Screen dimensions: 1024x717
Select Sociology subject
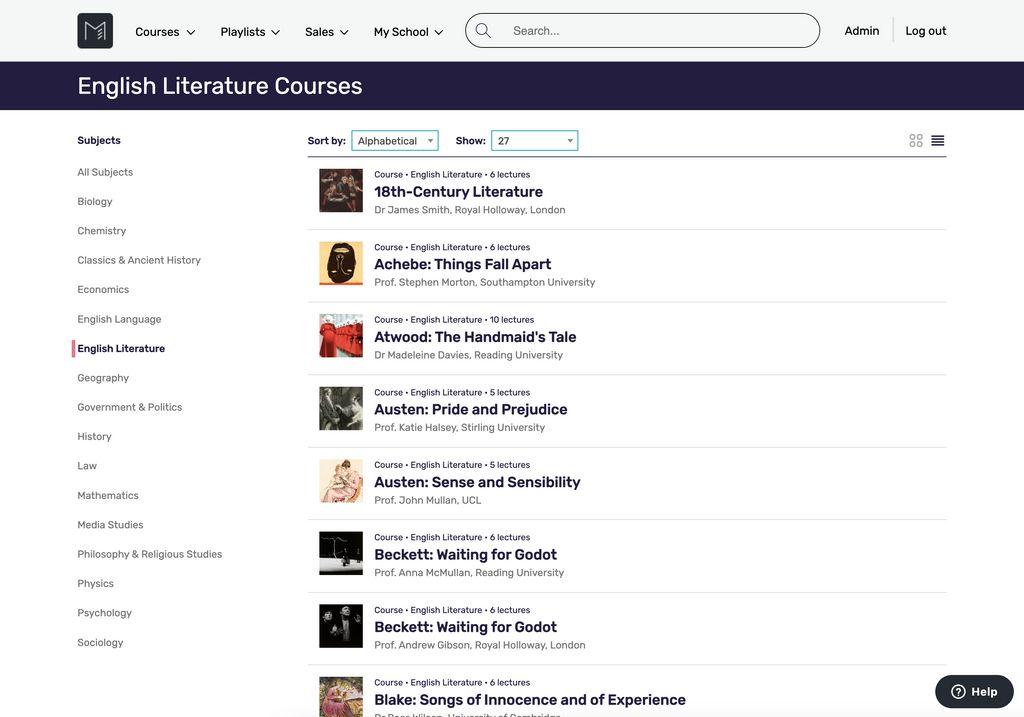(x=100, y=642)
